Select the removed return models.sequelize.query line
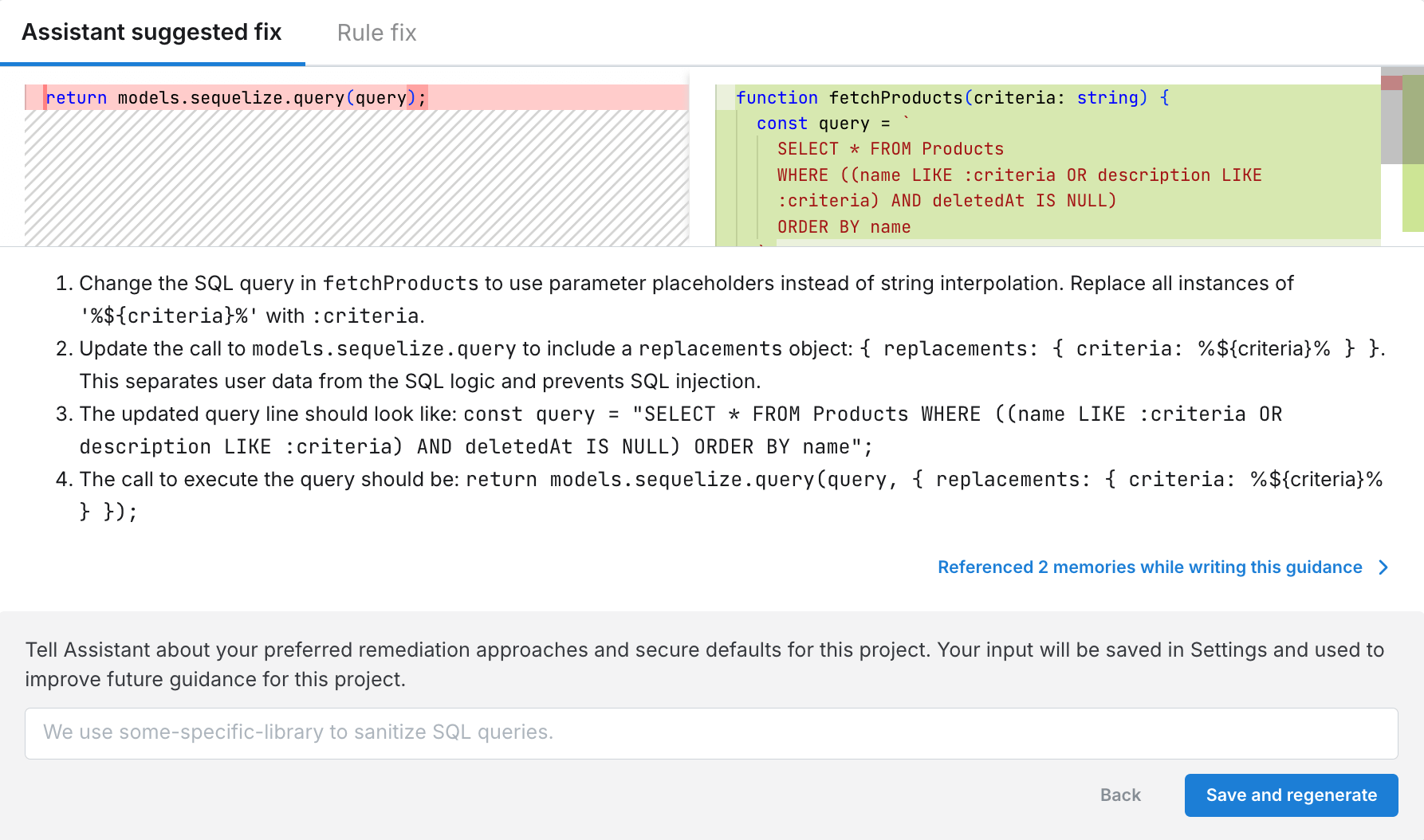Viewport: 1424px width, 840px height. [x=237, y=97]
